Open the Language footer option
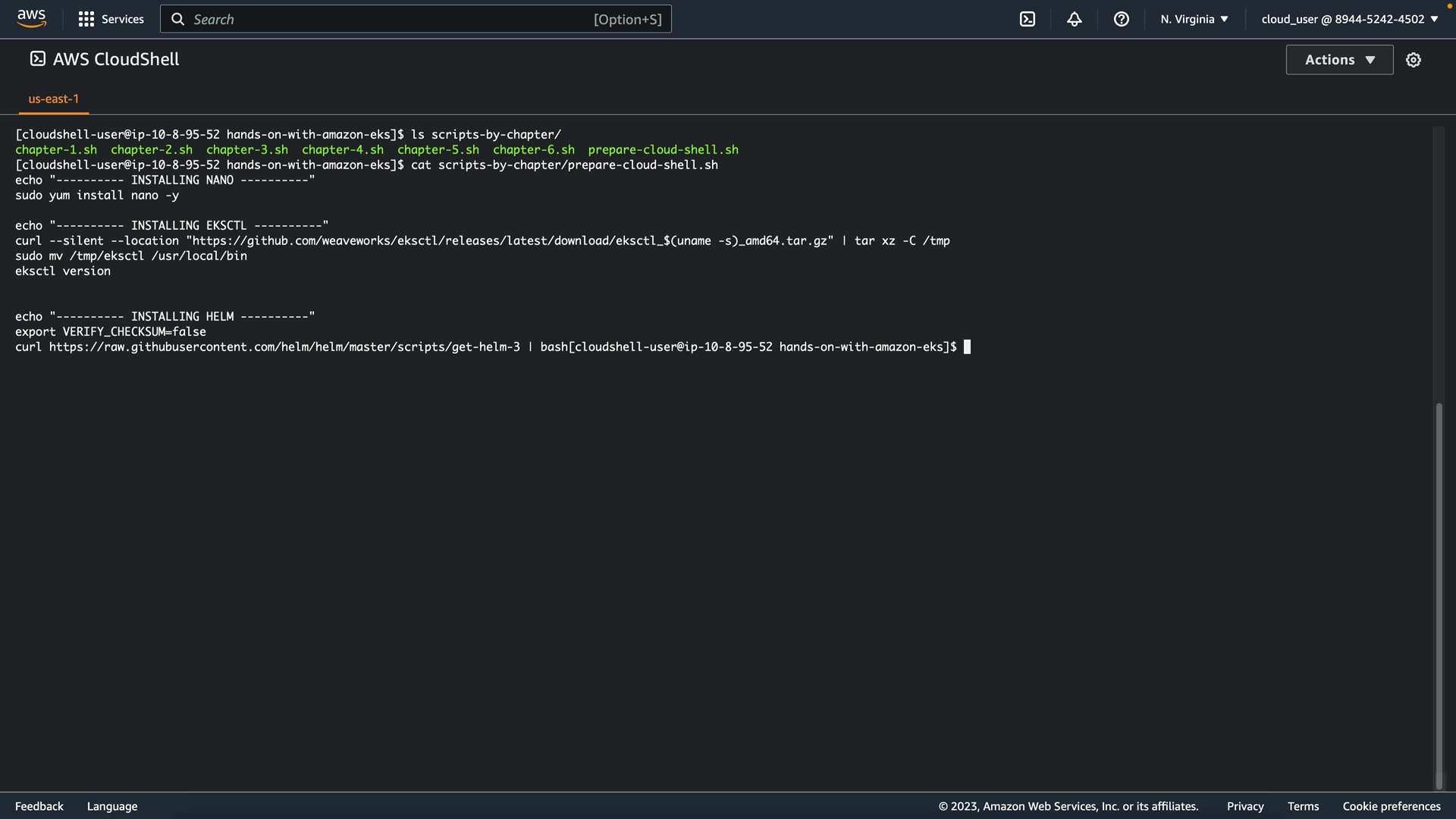The width and height of the screenshot is (1456, 819). pyautogui.click(x=112, y=806)
